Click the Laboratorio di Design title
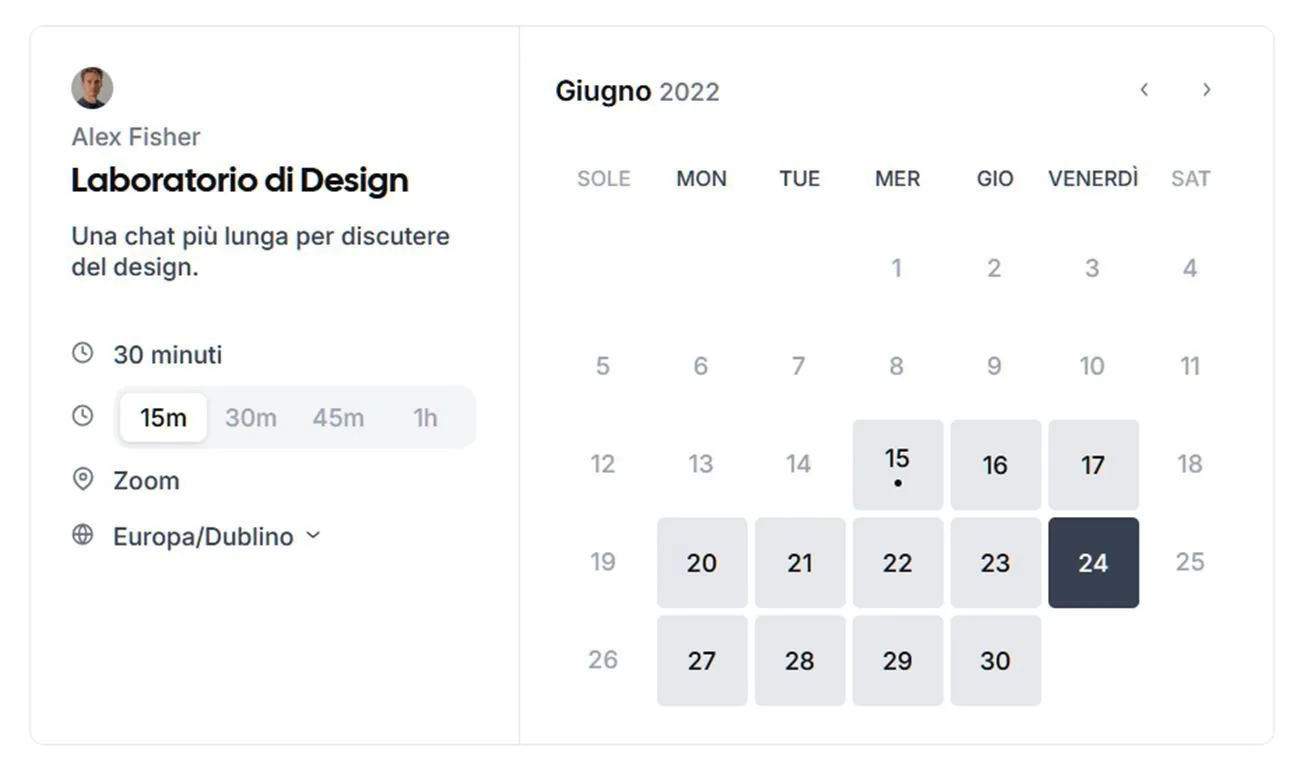The width and height of the screenshot is (1300, 769). coord(240,180)
